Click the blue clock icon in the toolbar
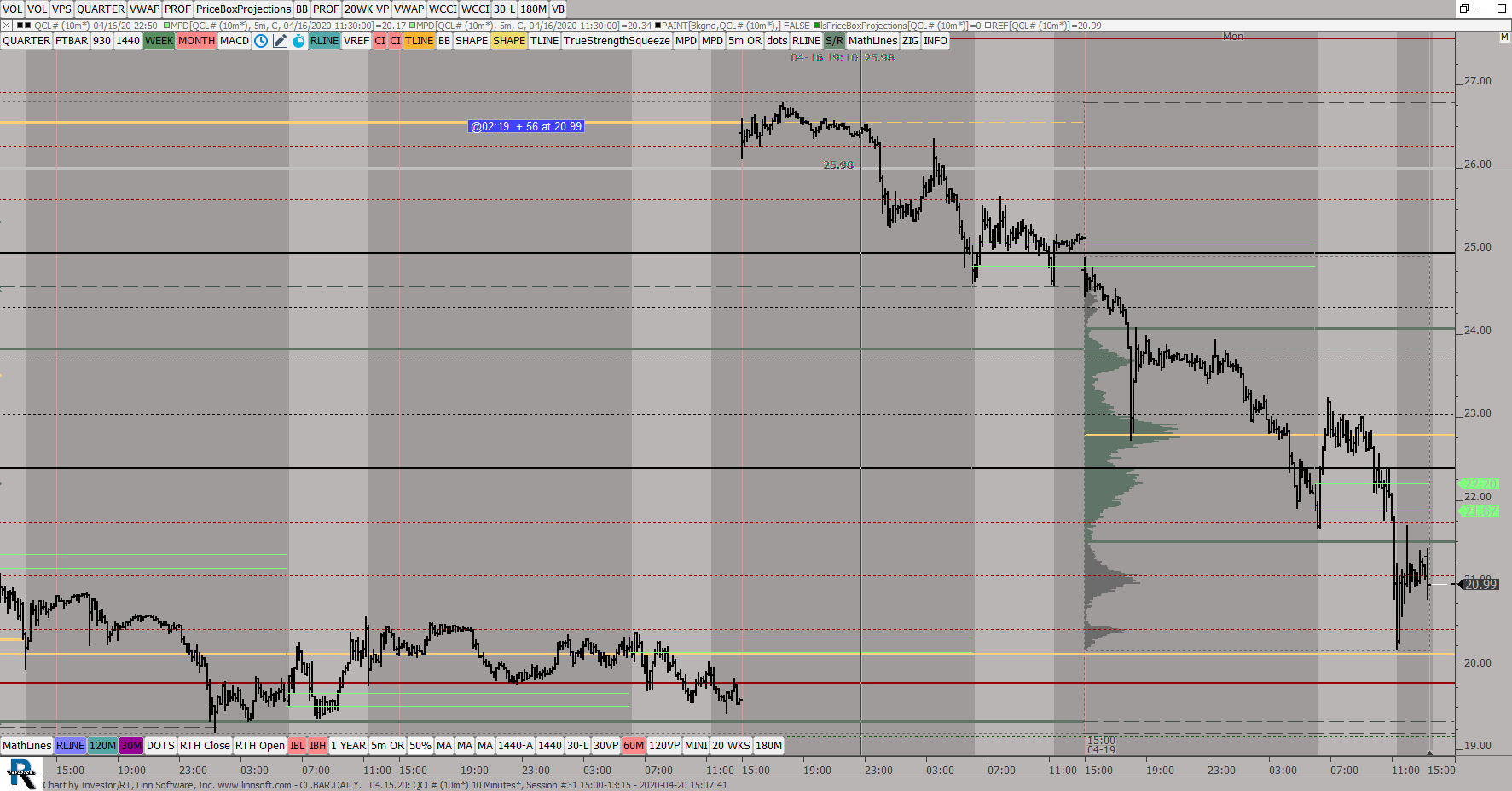 click(x=261, y=41)
